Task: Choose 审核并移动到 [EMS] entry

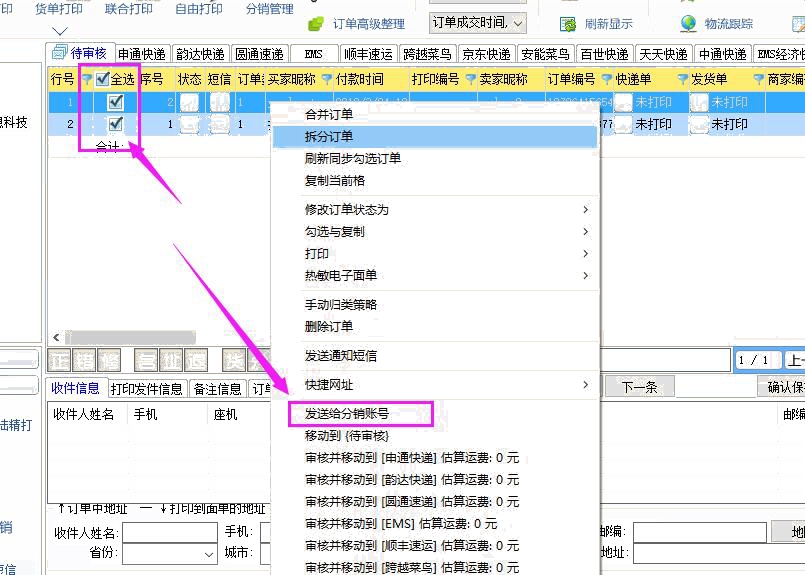Action: [x=435, y=524]
